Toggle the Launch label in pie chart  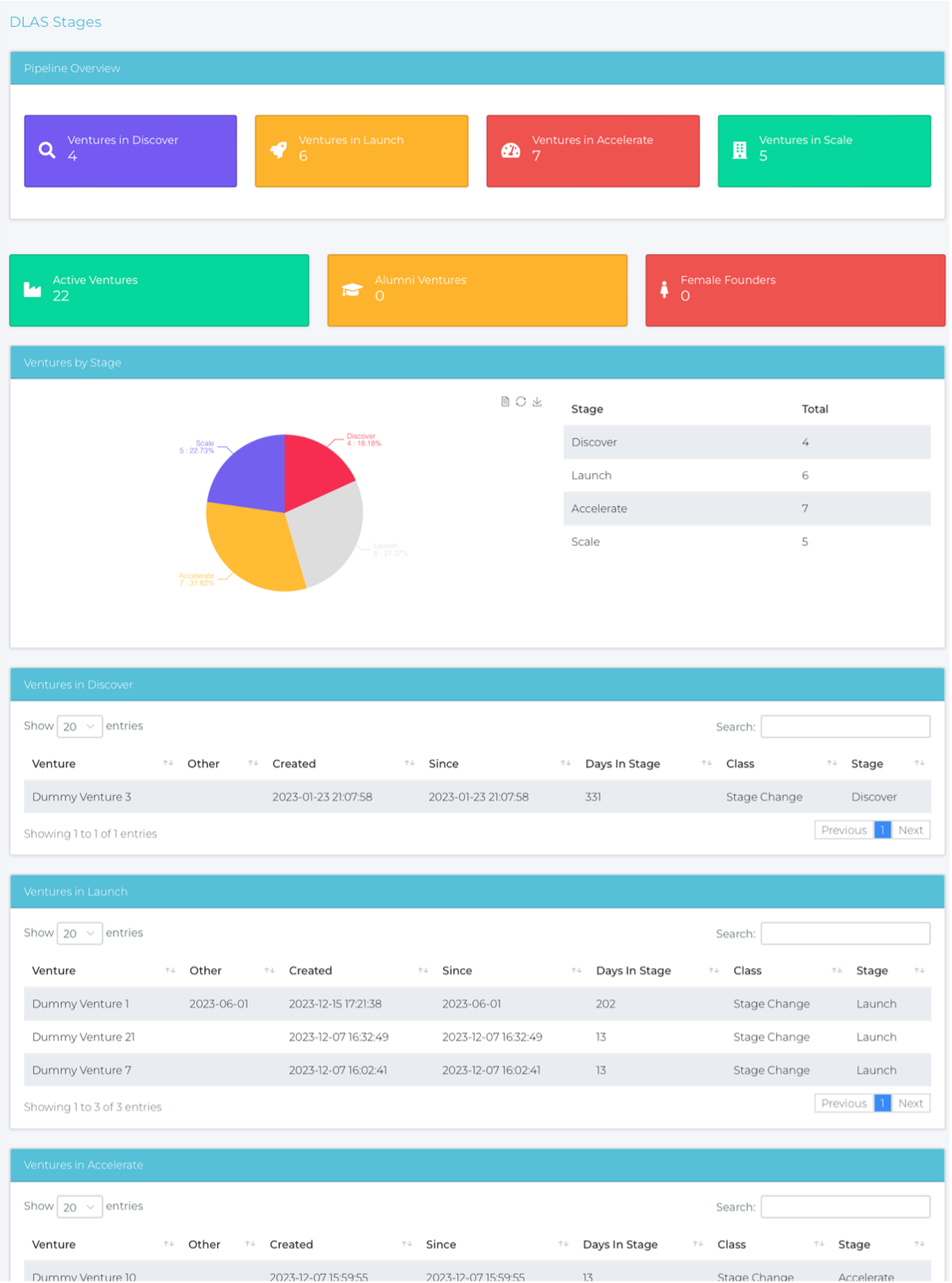click(x=389, y=550)
